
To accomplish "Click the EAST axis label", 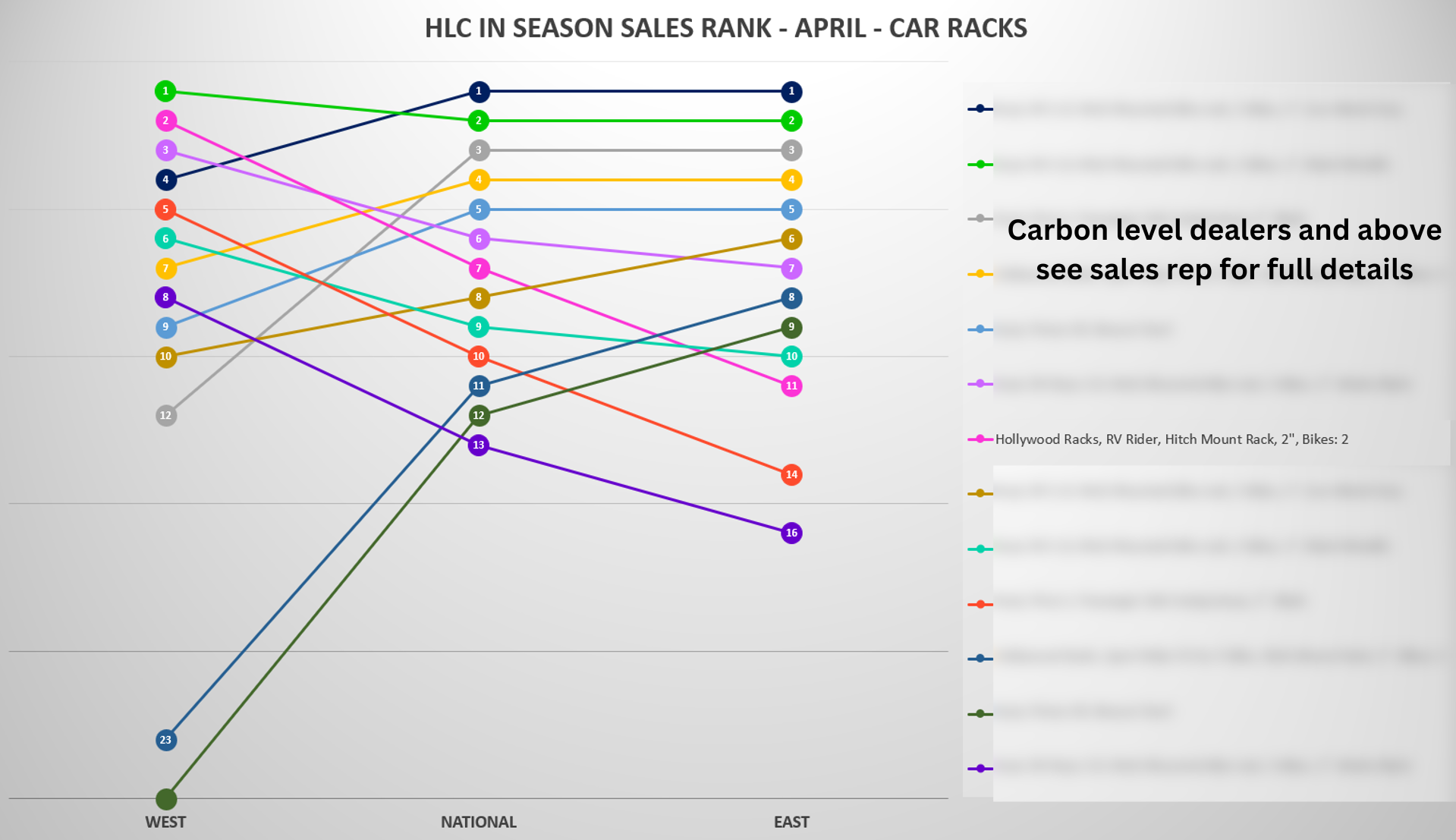I will coord(791,822).
